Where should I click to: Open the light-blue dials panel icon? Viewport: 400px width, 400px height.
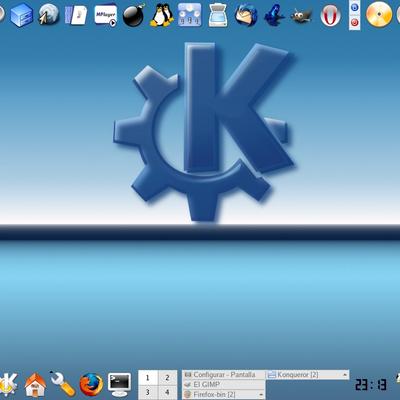click(189, 15)
